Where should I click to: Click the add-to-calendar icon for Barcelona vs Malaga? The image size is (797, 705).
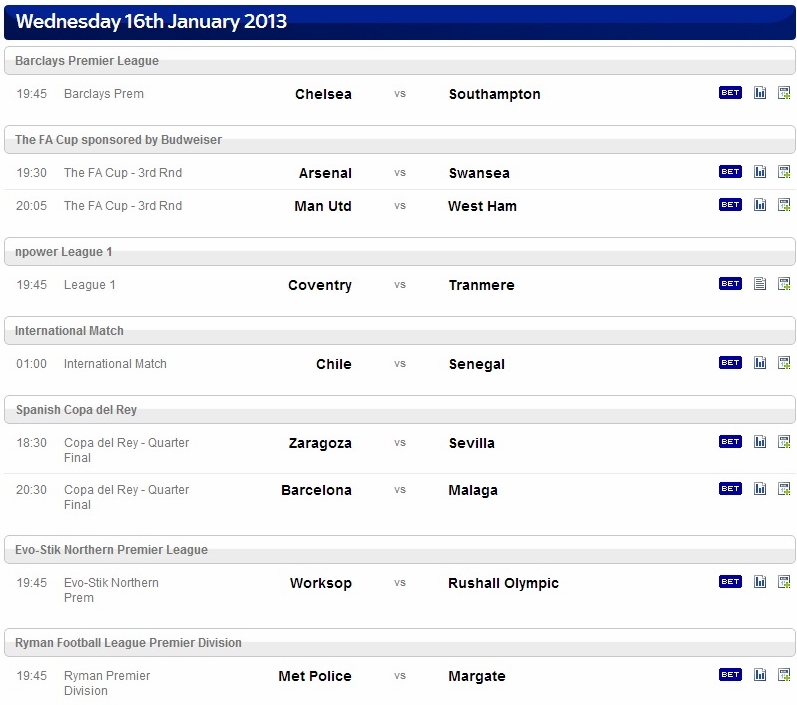(x=784, y=488)
